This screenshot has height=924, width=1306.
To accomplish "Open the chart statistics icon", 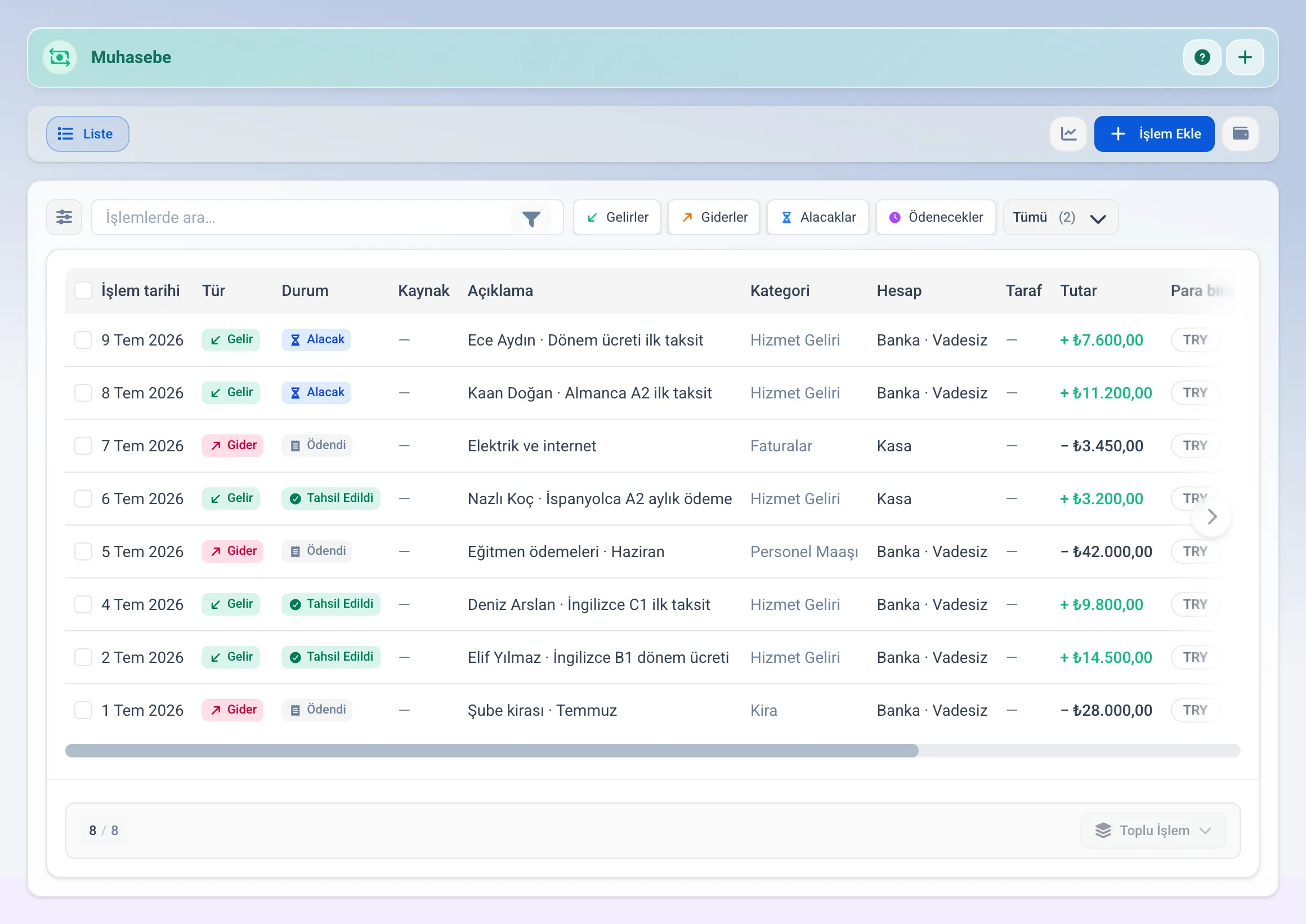I will pos(1068,134).
